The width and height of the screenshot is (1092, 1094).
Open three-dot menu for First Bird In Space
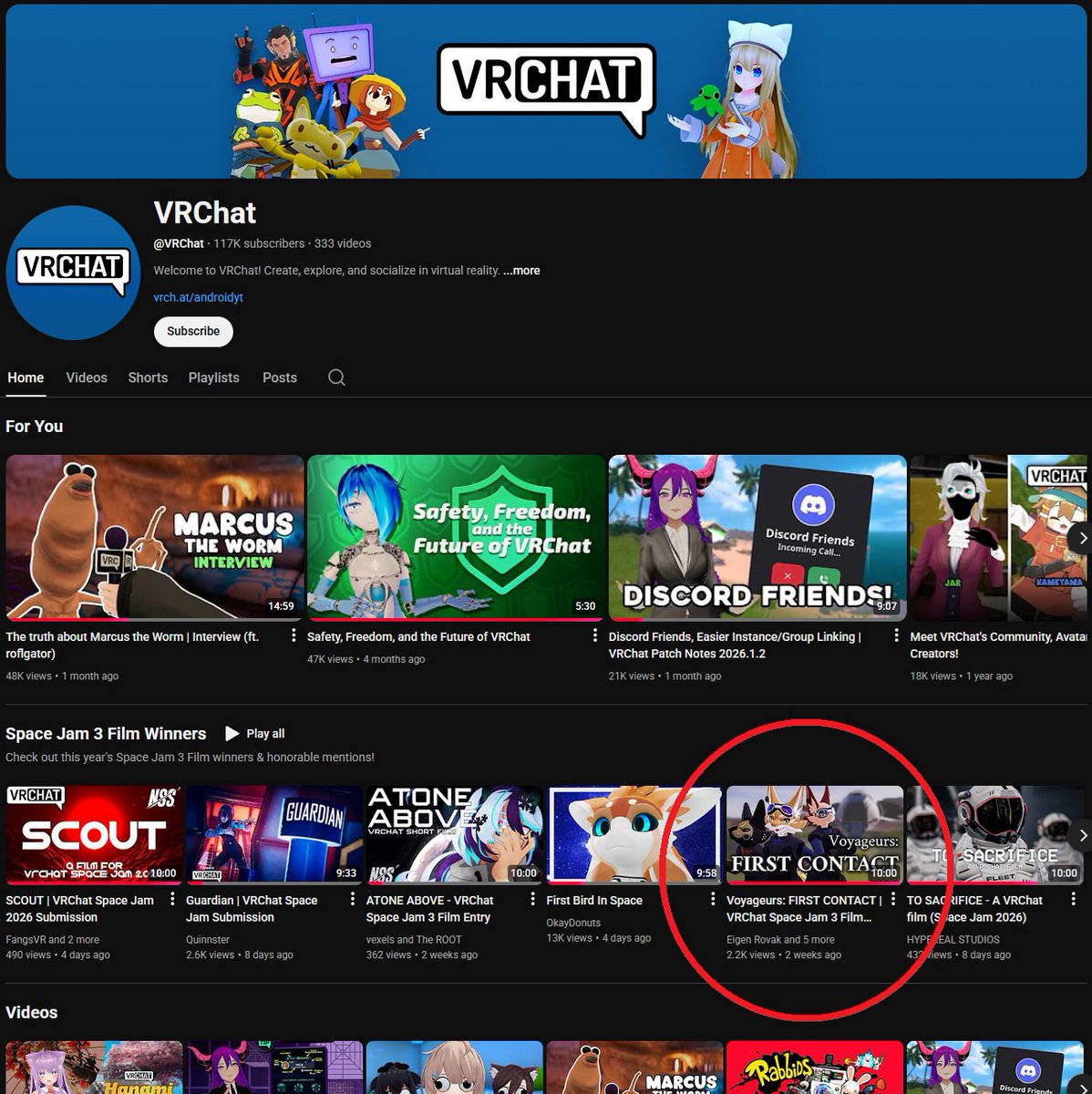coord(713,900)
